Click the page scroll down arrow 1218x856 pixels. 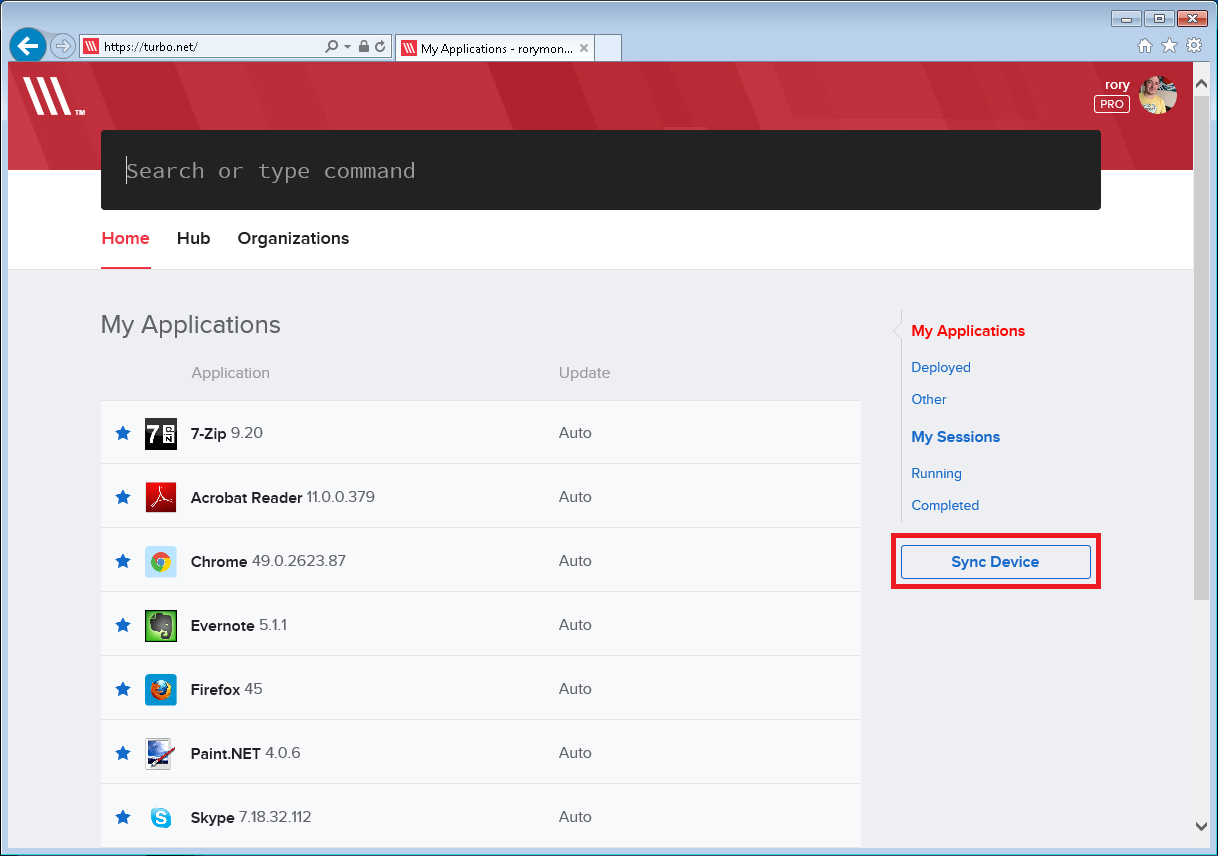(x=1201, y=826)
